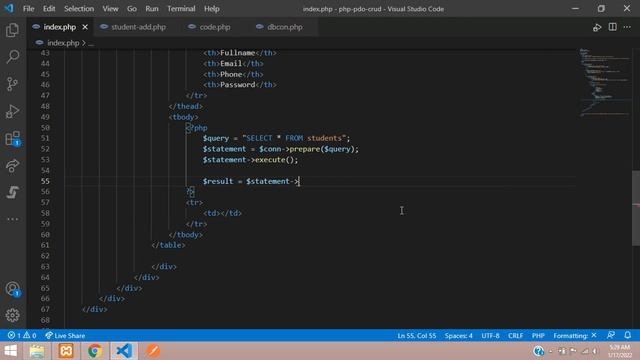Switch to Visual Studio Code taskbar icon

point(124,351)
